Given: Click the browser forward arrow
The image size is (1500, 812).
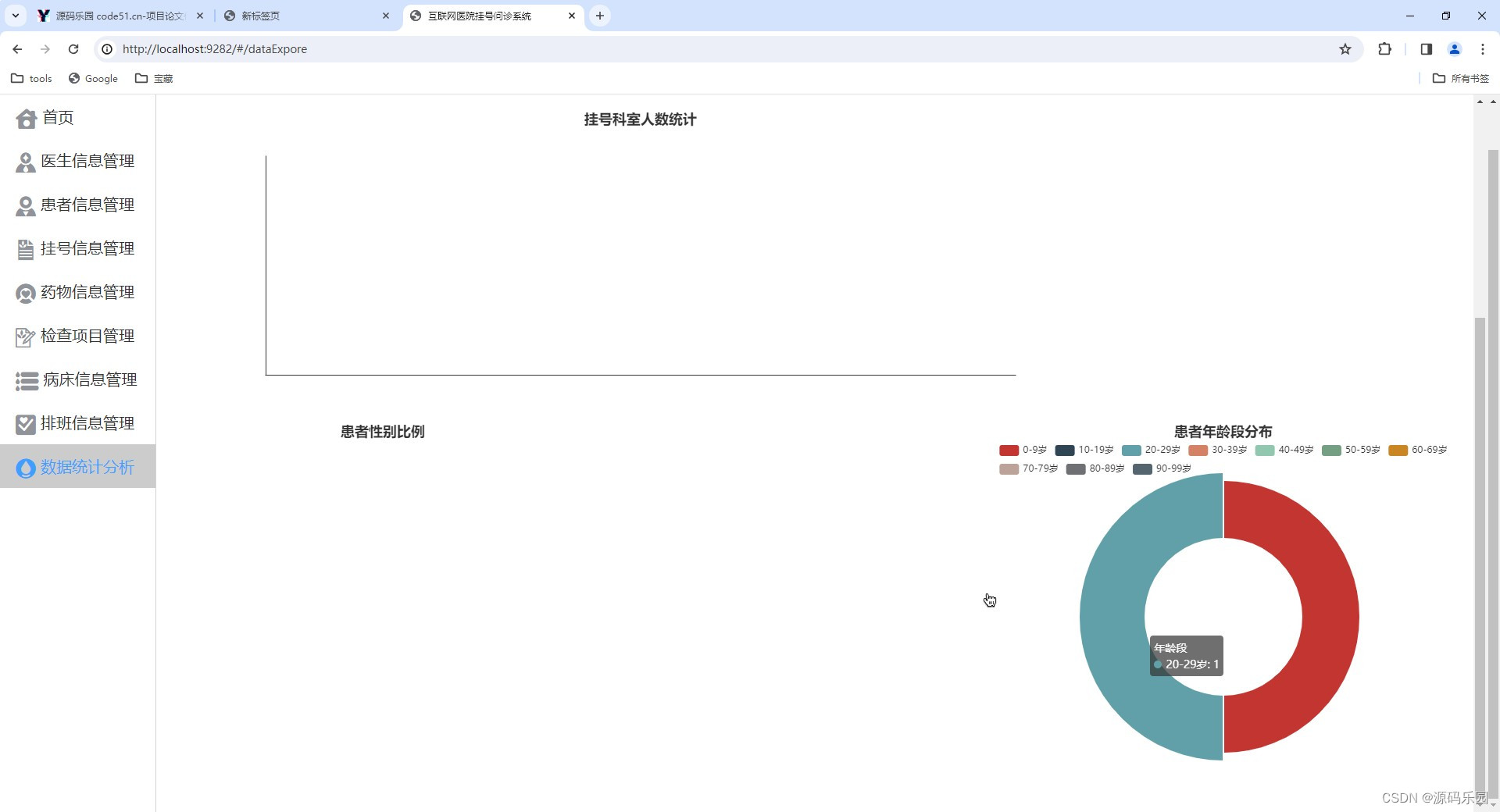Looking at the screenshot, I should tap(45, 49).
